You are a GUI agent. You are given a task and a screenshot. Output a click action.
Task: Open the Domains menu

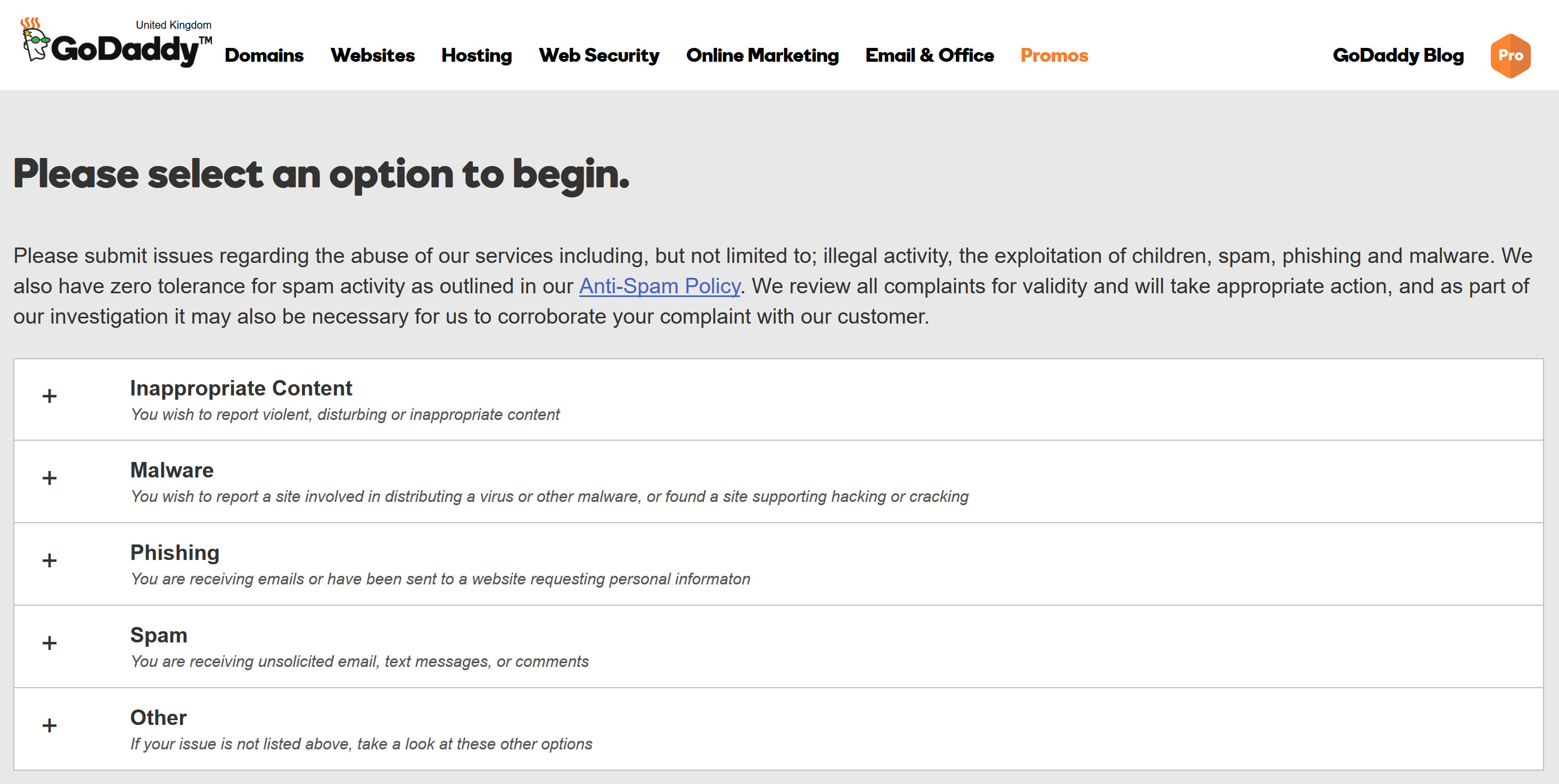(265, 55)
